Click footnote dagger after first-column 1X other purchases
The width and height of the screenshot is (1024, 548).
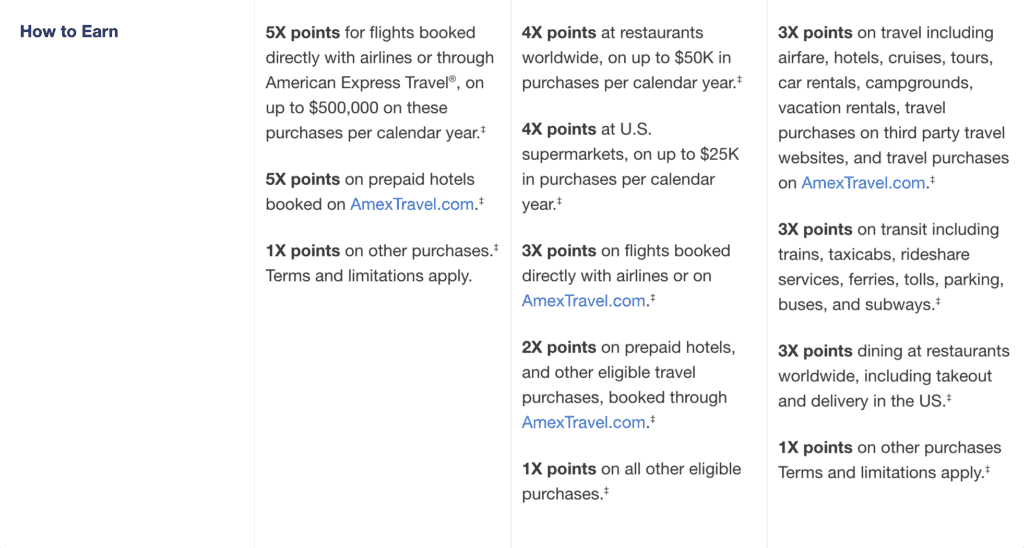coord(496,246)
